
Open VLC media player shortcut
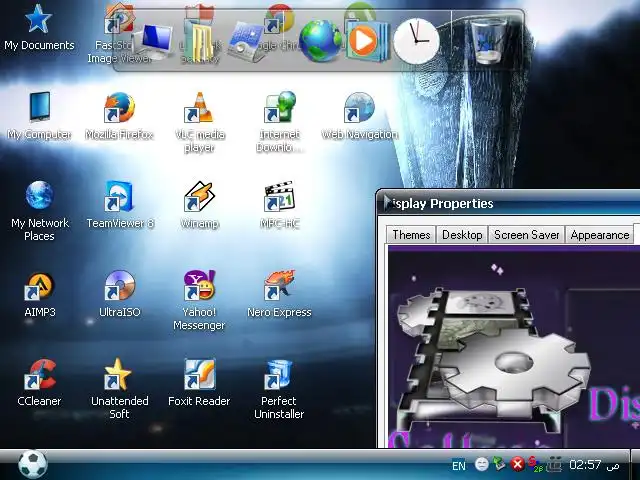click(200, 122)
